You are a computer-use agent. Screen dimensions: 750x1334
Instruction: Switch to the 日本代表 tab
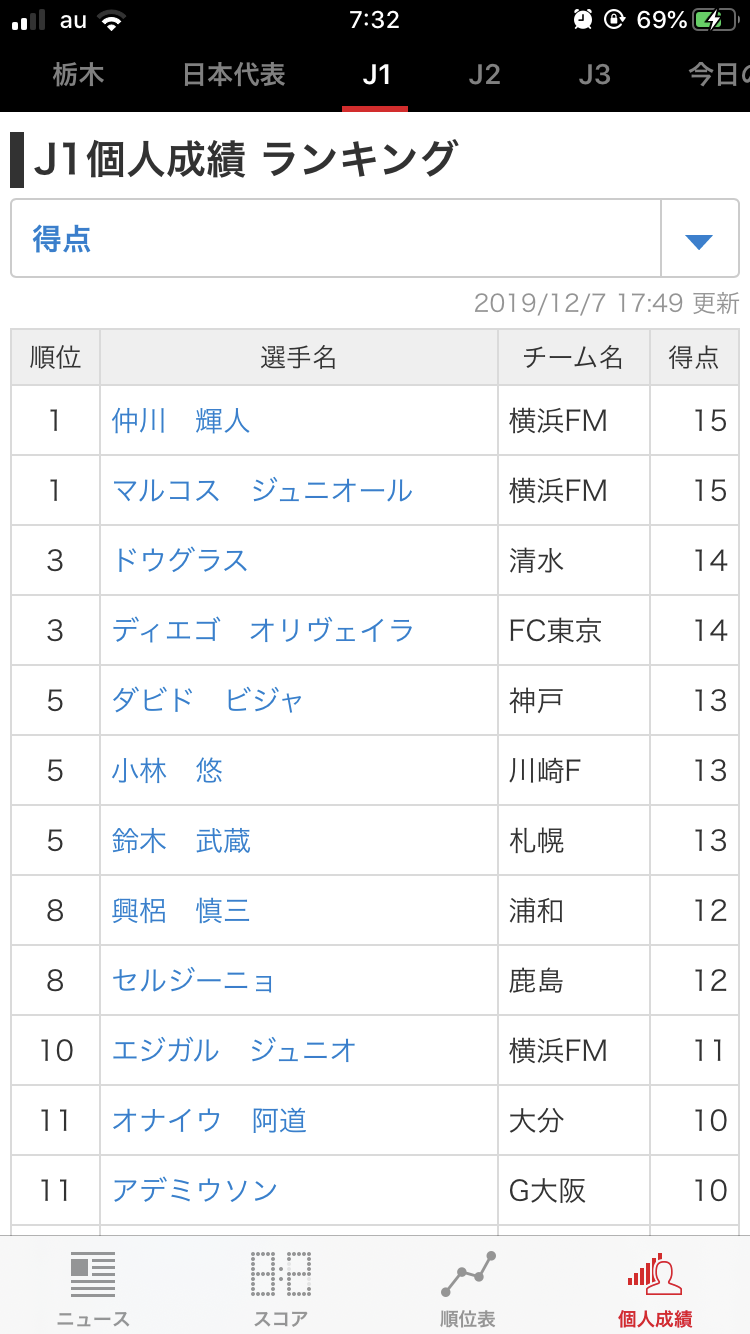point(234,75)
